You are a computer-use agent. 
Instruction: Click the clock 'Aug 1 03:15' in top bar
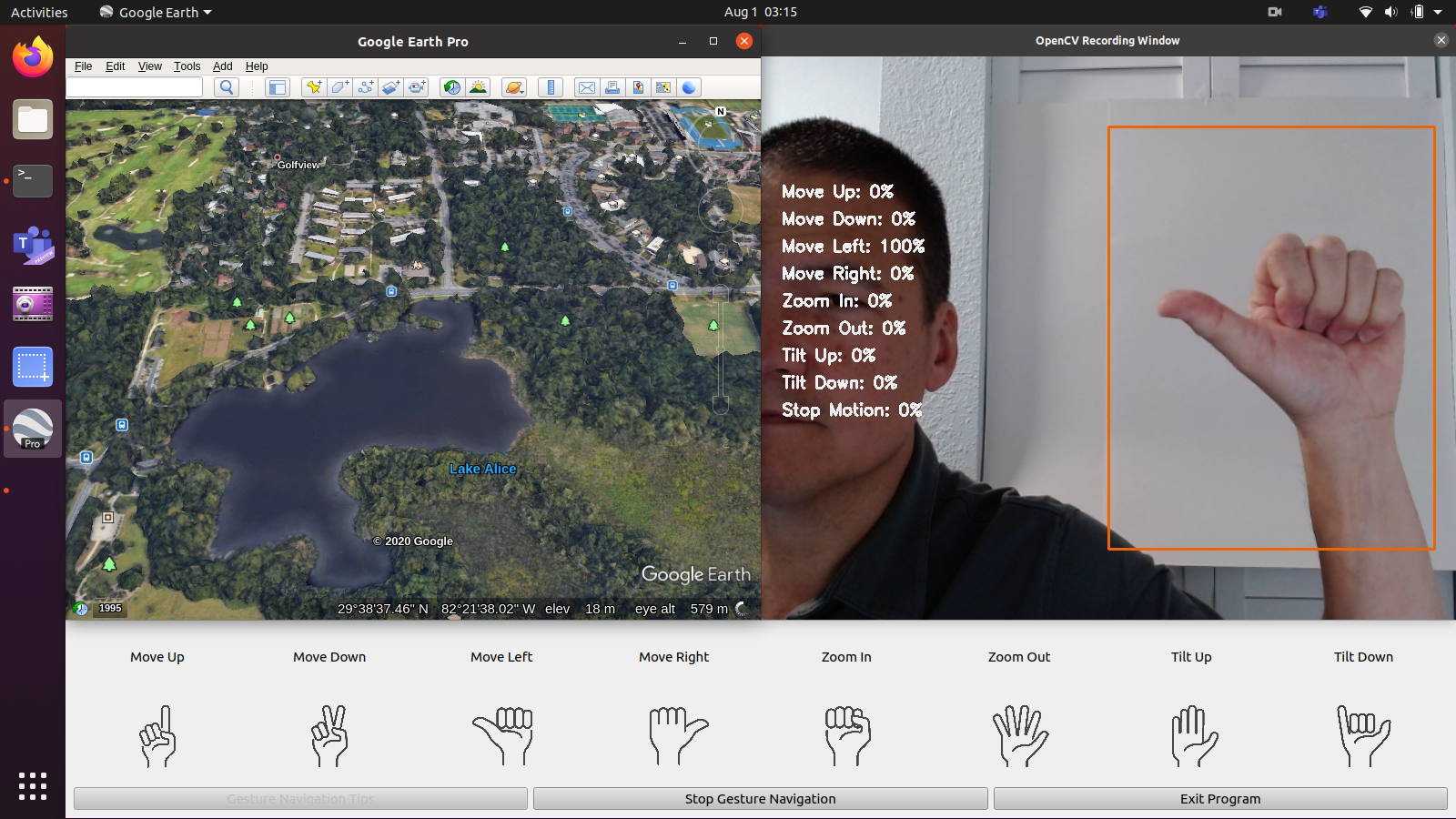761,12
